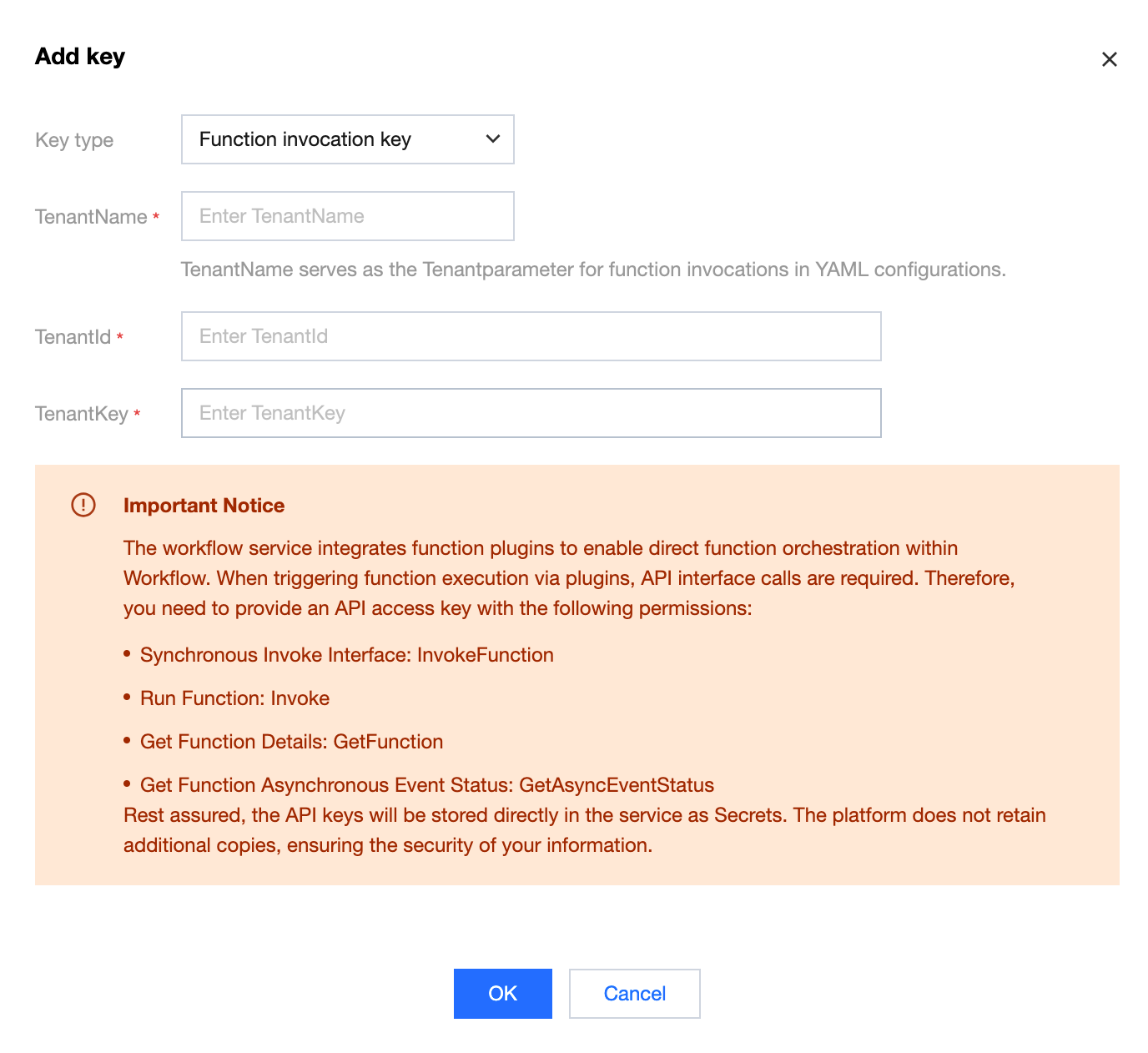This screenshot has height=1053, width=1148.
Task: Click the TenantId field label
Action: pyautogui.click(x=73, y=337)
